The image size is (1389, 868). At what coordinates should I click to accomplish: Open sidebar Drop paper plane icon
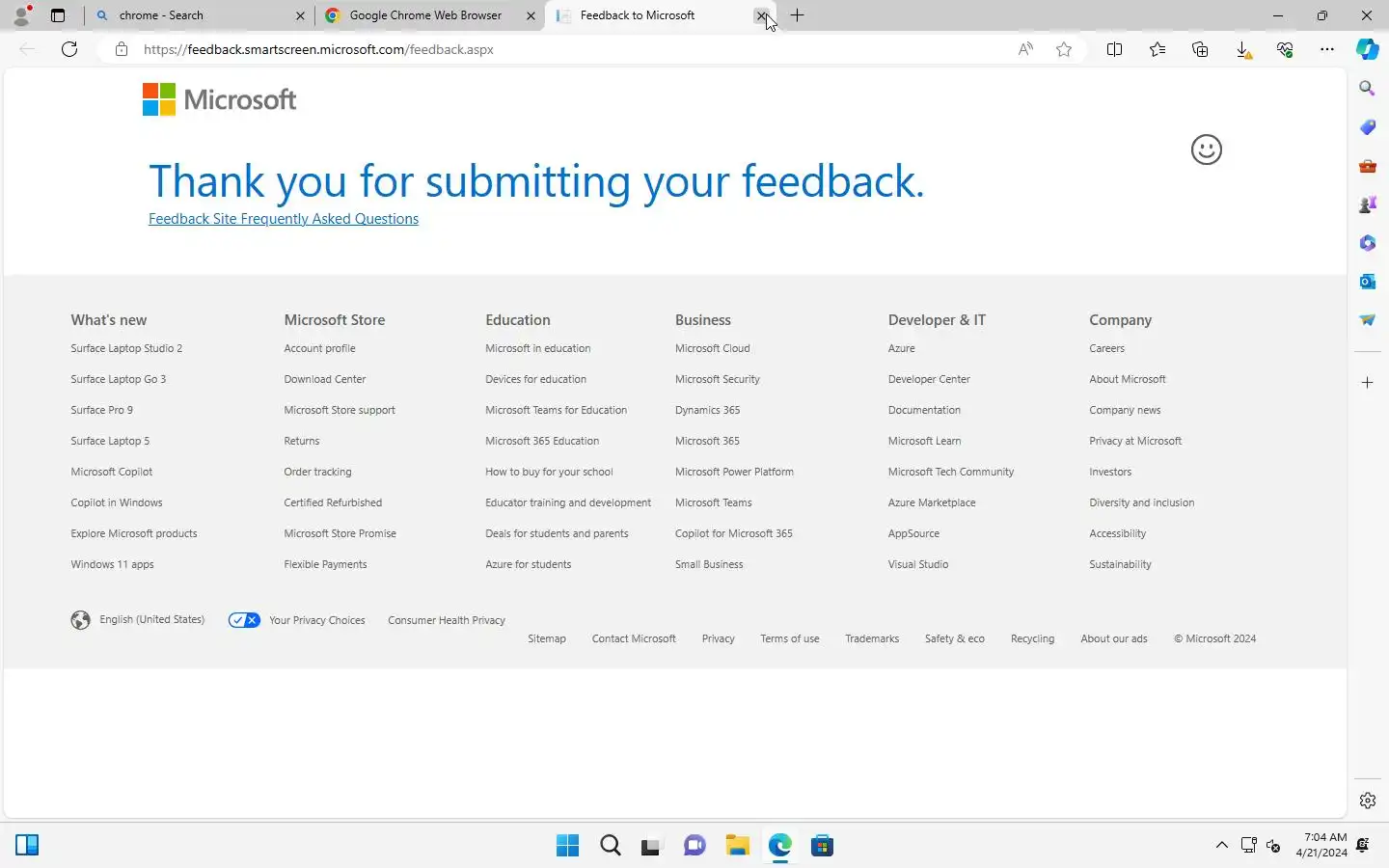point(1367,320)
